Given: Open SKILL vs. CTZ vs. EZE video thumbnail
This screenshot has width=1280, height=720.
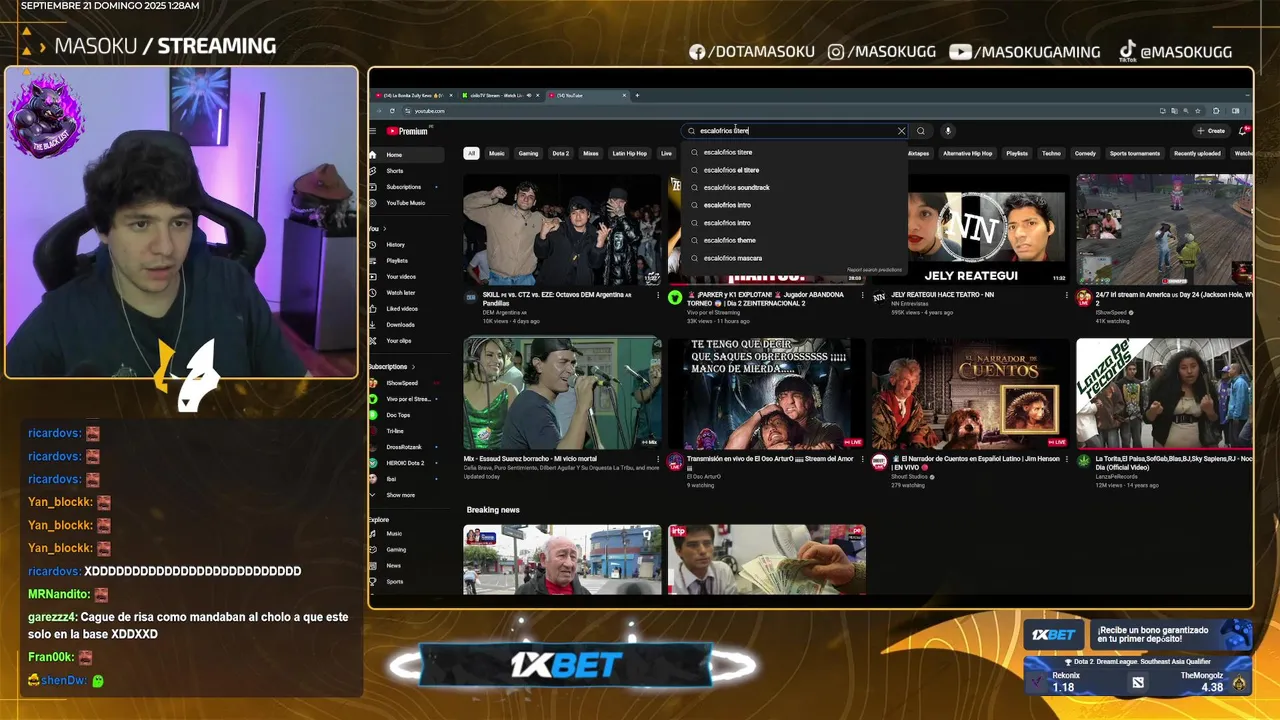Looking at the screenshot, I should (x=562, y=230).
